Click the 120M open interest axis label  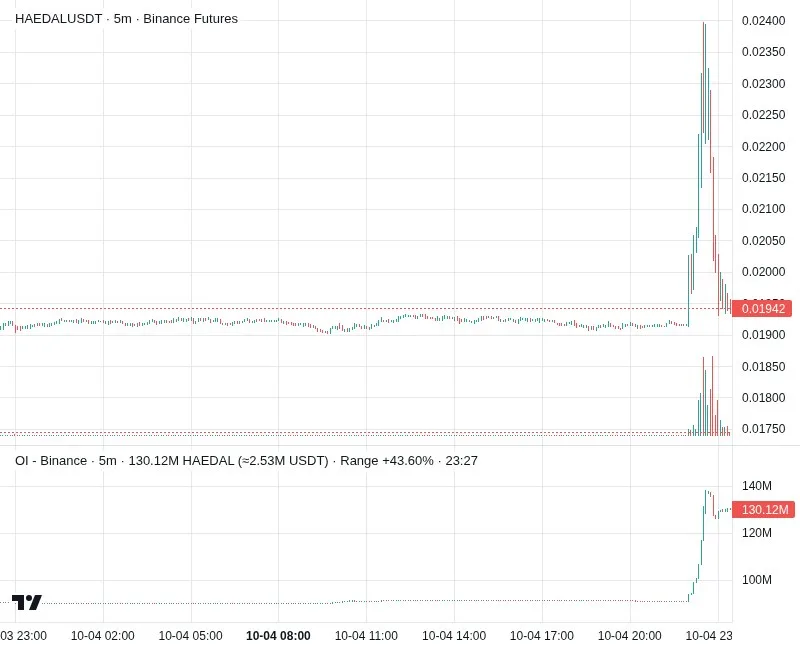[757, 533]
